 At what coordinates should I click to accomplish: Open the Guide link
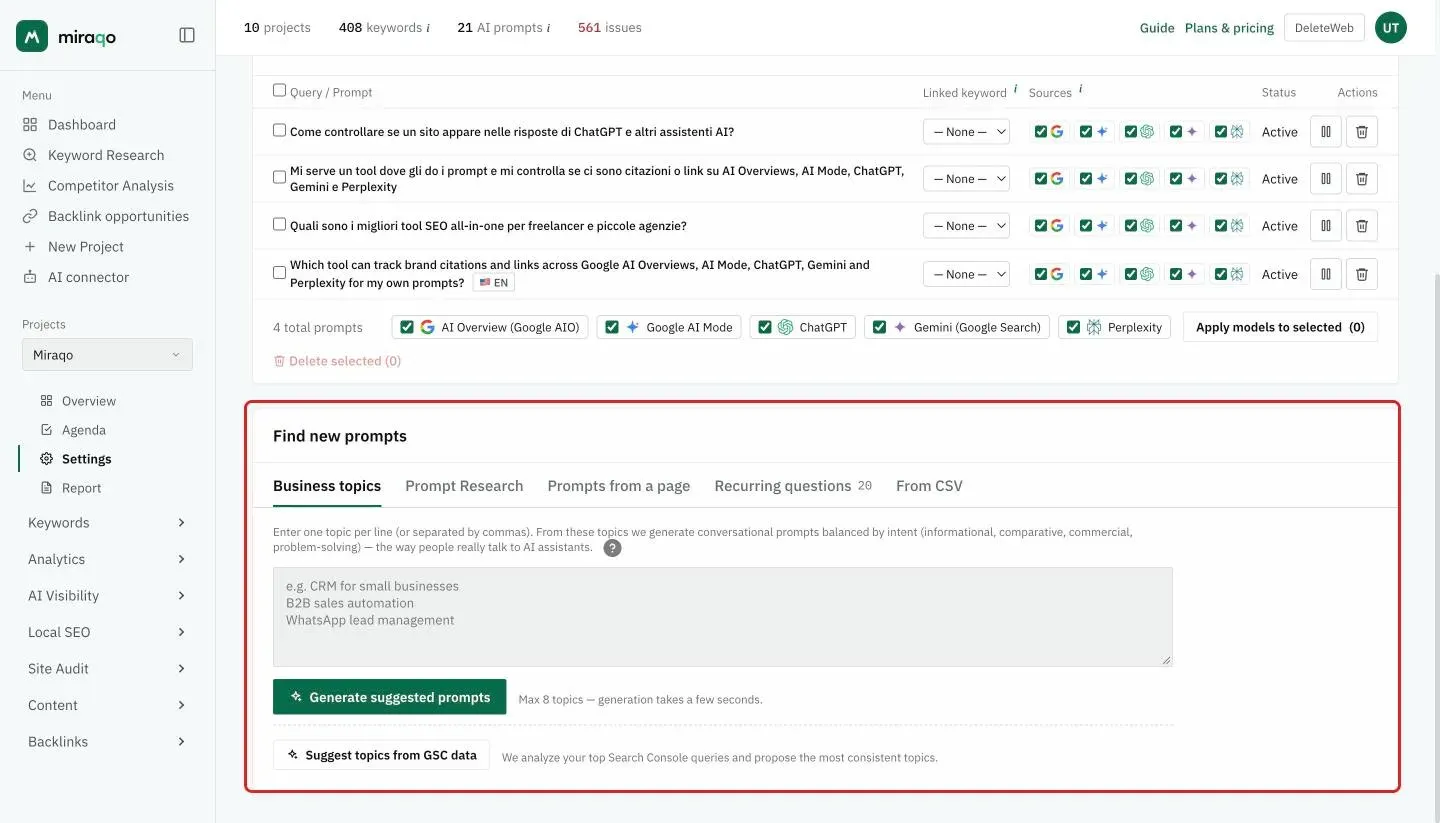[1157, 28]
